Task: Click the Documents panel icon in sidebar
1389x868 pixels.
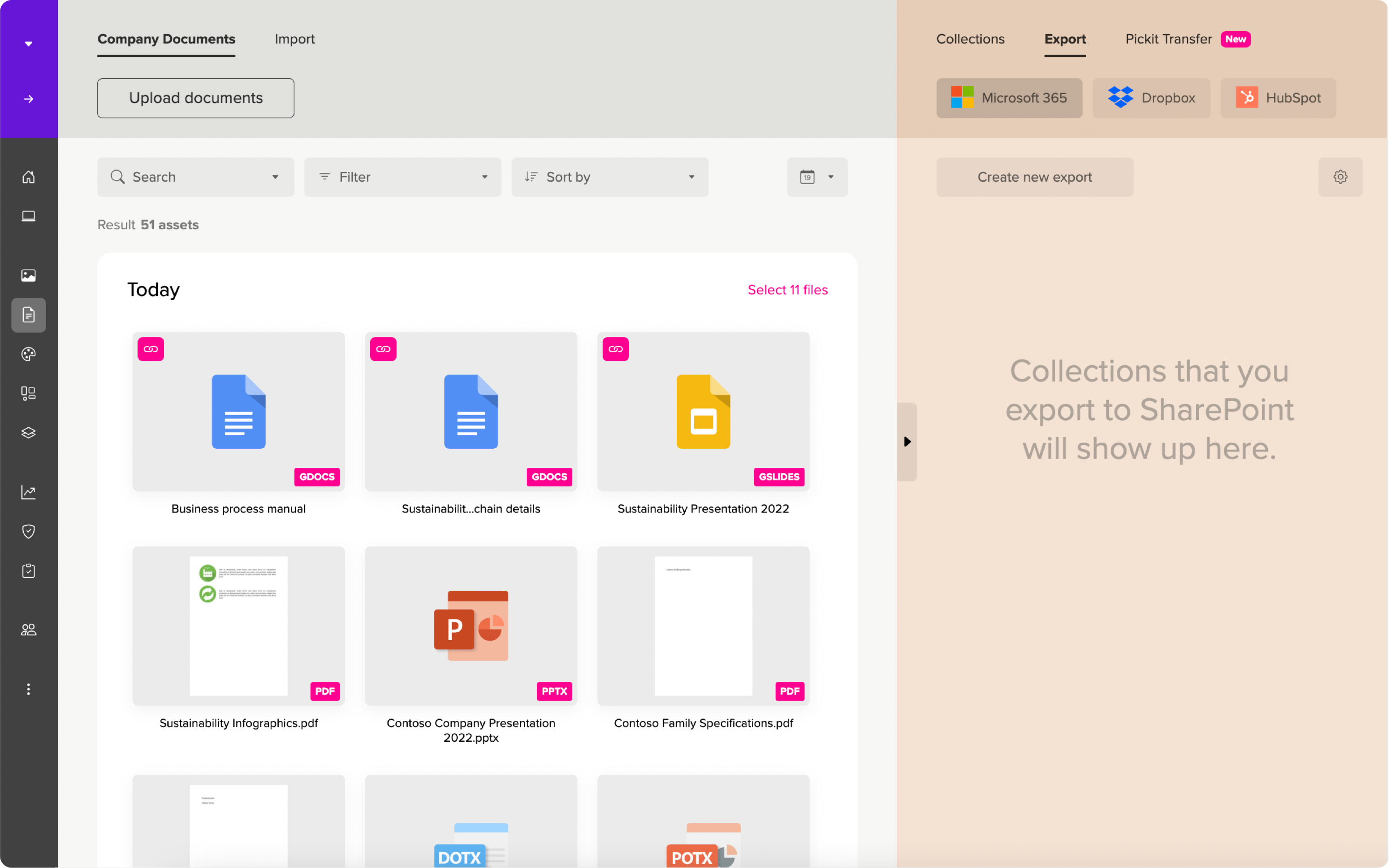Action: (x=29, y=315)
